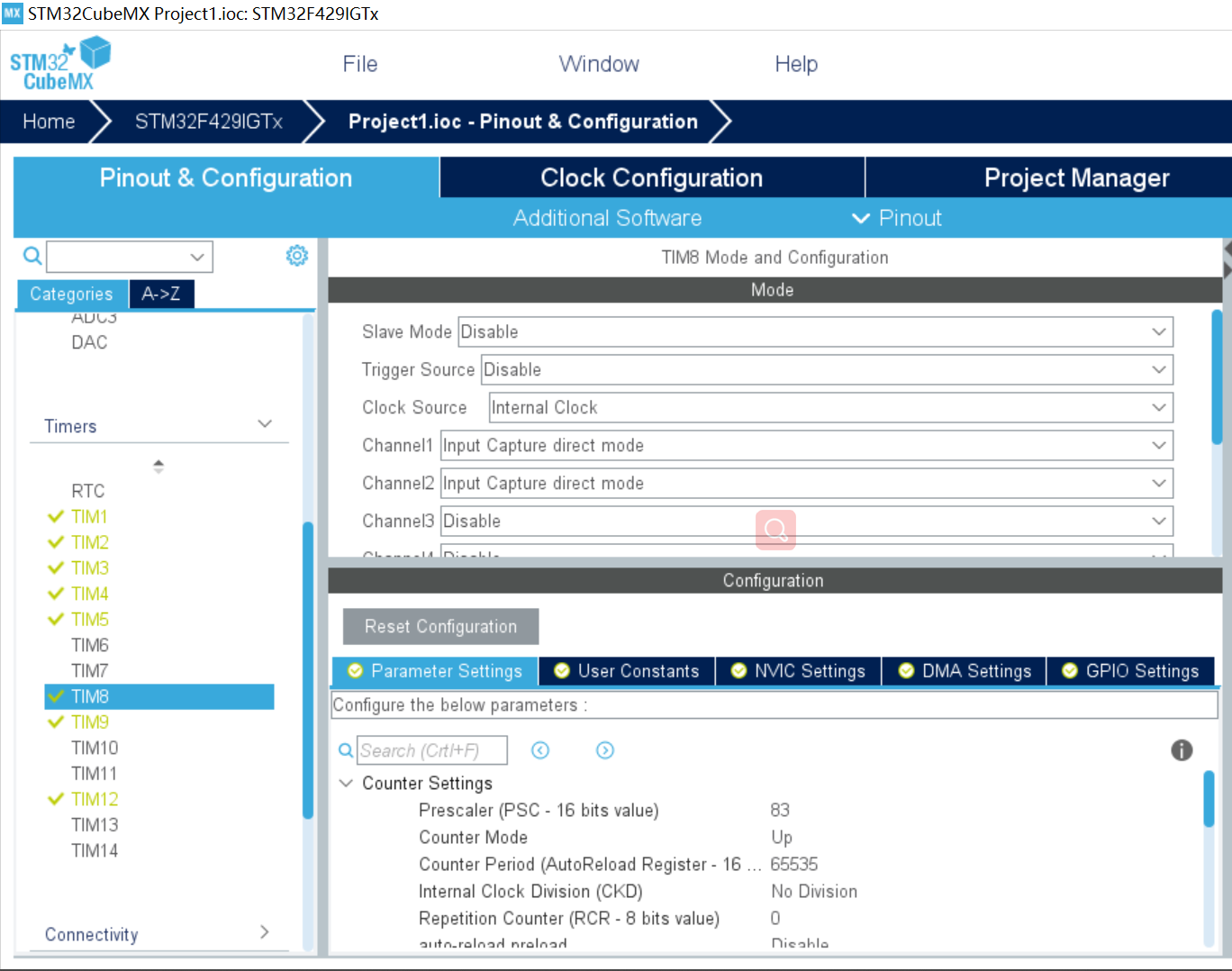Click the Parameter Settings tab check icon
Image resolution: width=1232 pixels, height=971 pixels.
point(355,671)
